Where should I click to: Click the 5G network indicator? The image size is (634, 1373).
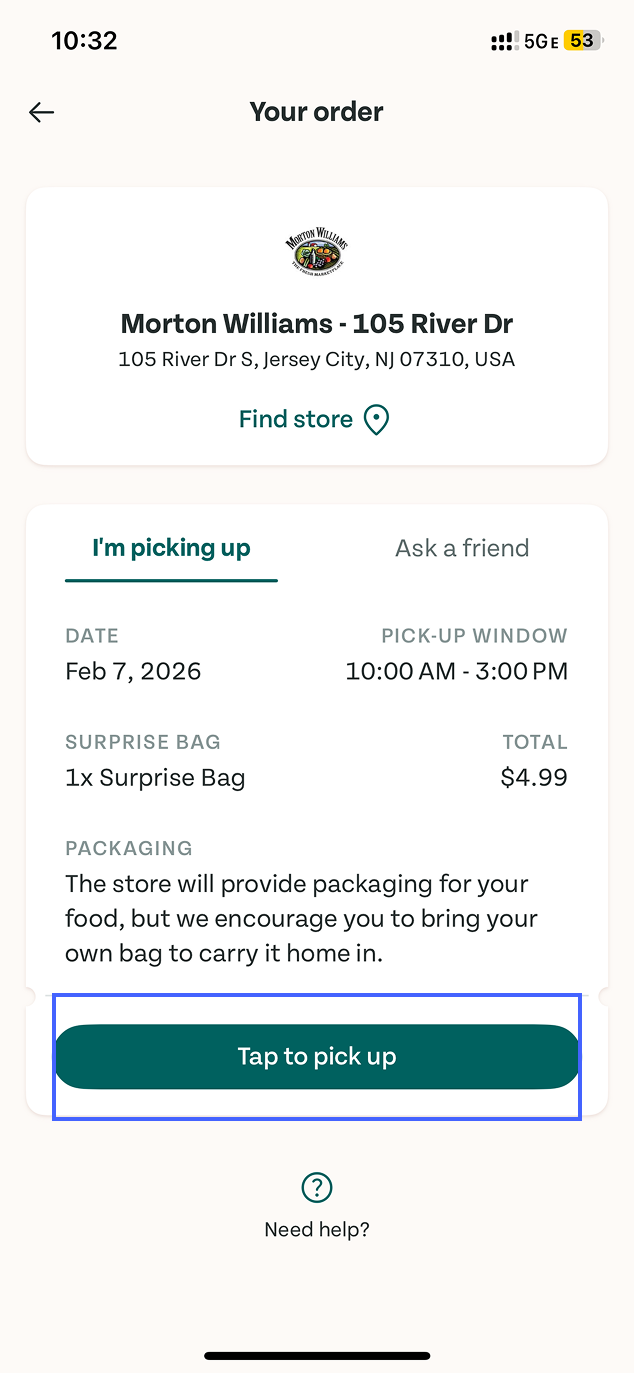point(540,42)
